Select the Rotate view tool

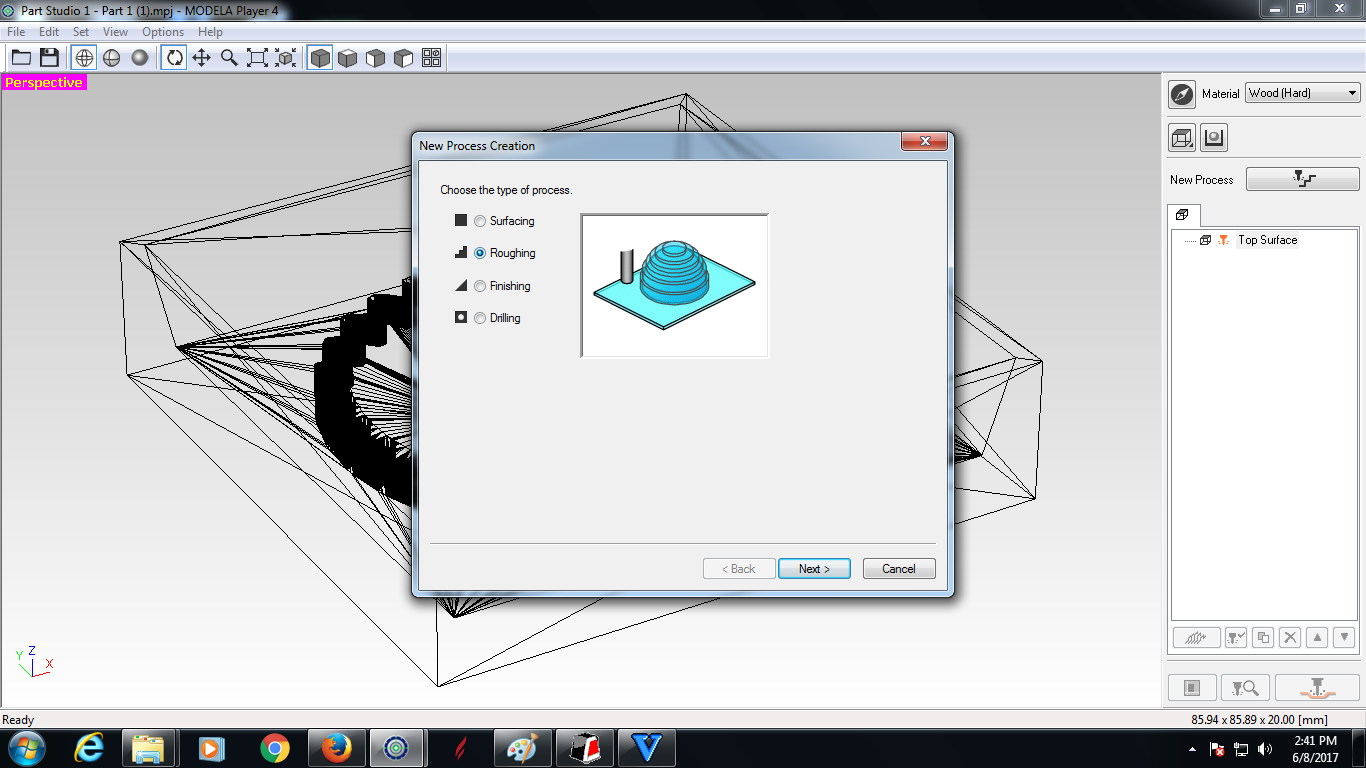tap(174, 58)
